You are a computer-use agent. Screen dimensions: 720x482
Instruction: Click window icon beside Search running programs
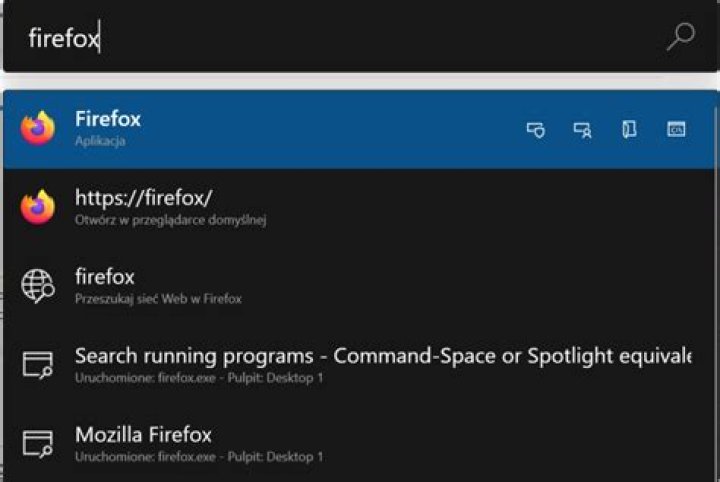[38, 365]
